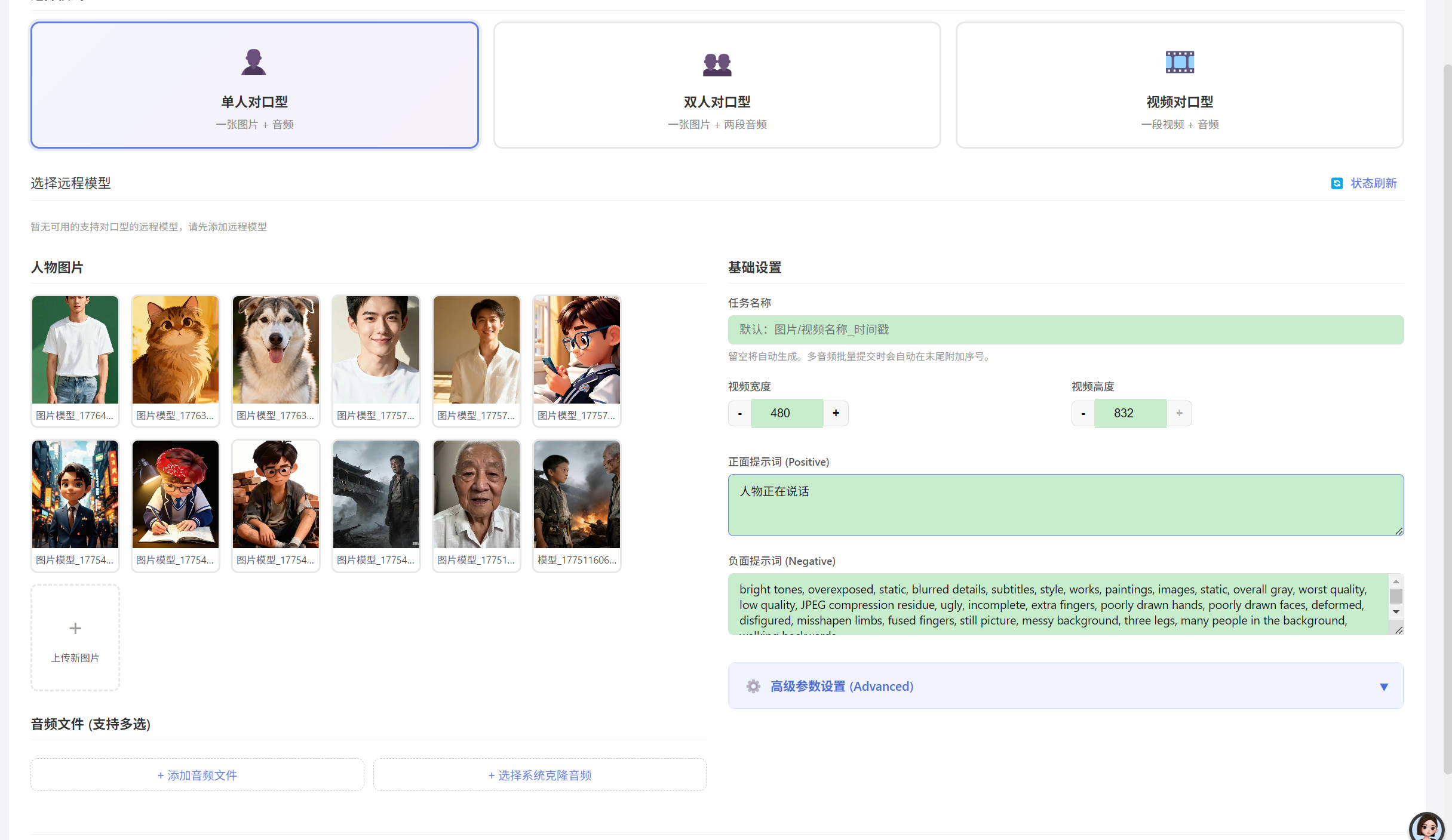Select the two-person lip-sync icon
The image size is (1452, 840).
point(717,64)
